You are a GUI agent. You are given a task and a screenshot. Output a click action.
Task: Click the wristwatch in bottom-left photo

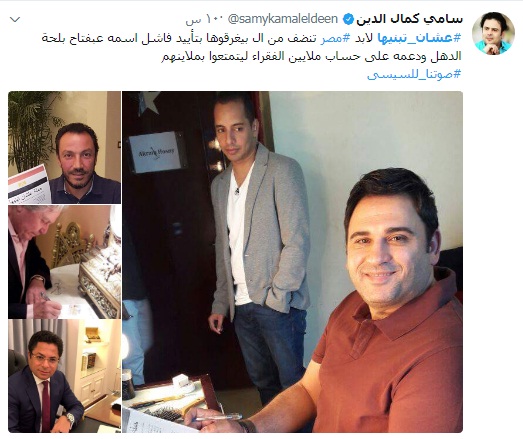[70, 419]
